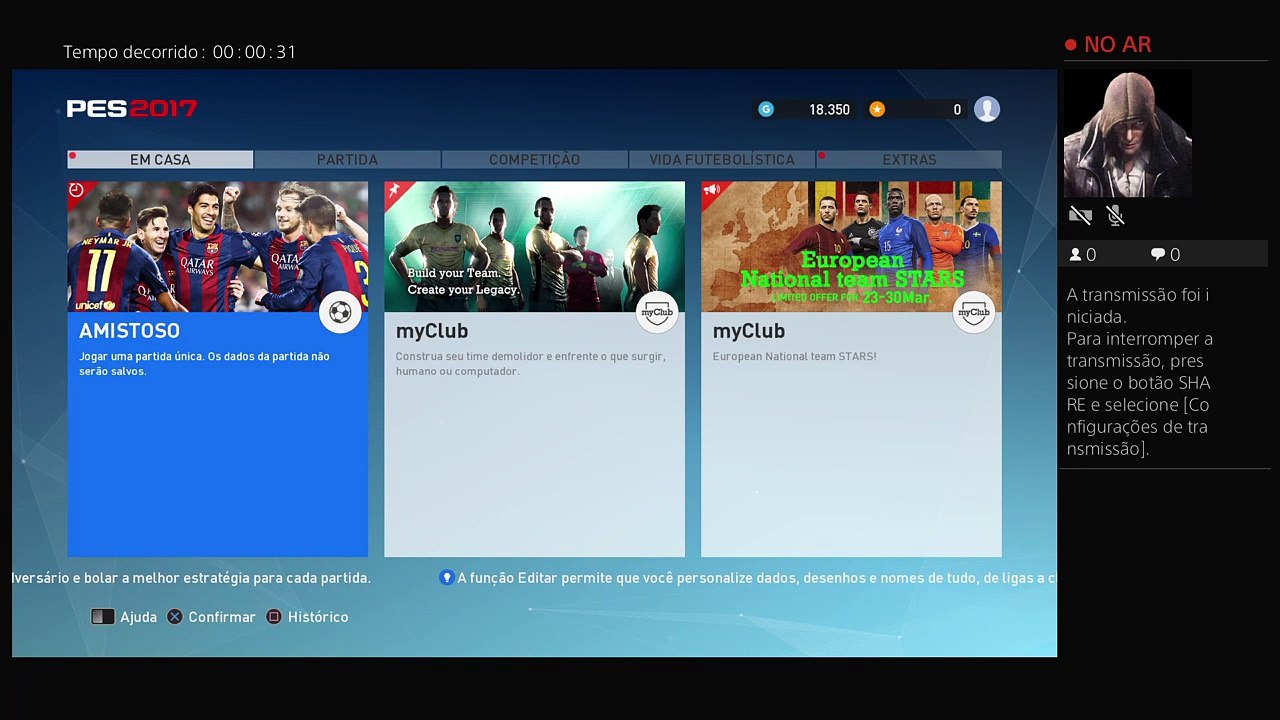Screen dimensions: 1280x720
Task: Click the myClub badge on European STARS card
Action: pos(973,313)
